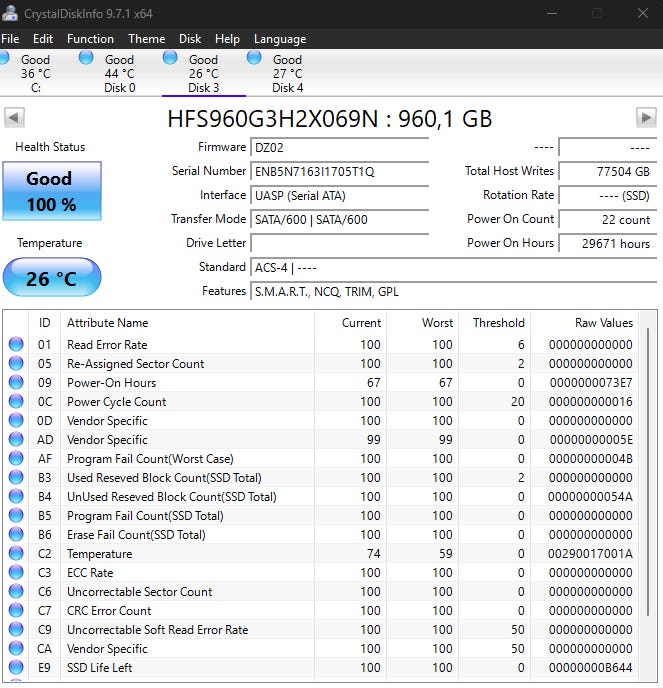Go to next disk with right arrow
The image size is (663, 688).
(x=646, y=118)
